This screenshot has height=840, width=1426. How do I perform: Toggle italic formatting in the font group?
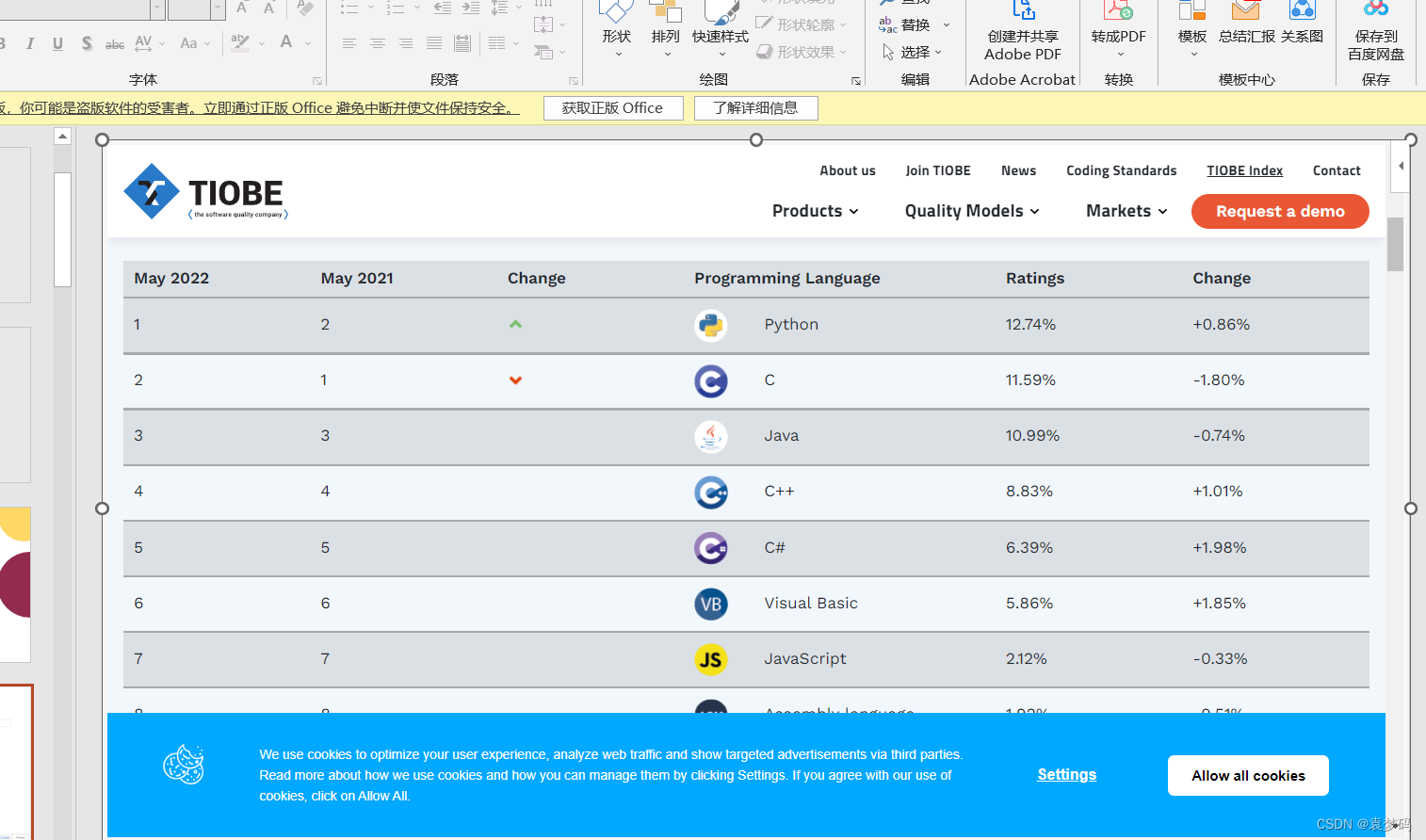point(30,43)
